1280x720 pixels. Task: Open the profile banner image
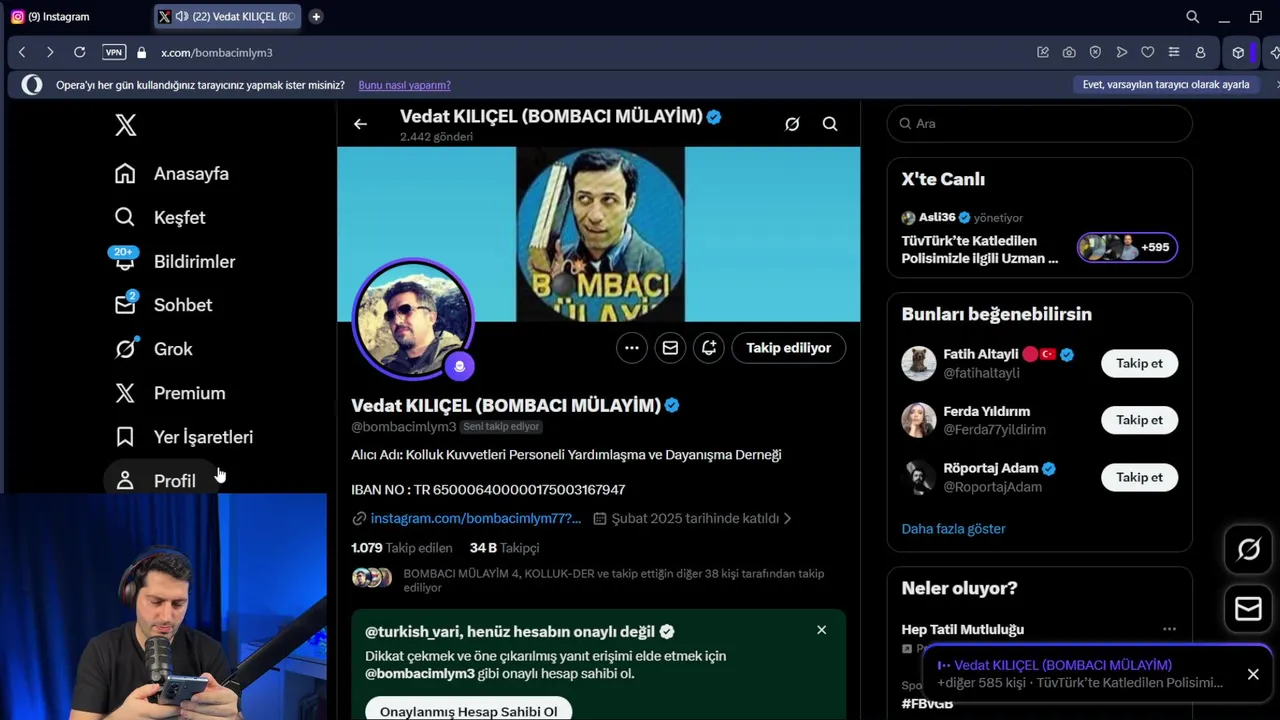pos(599,234)
